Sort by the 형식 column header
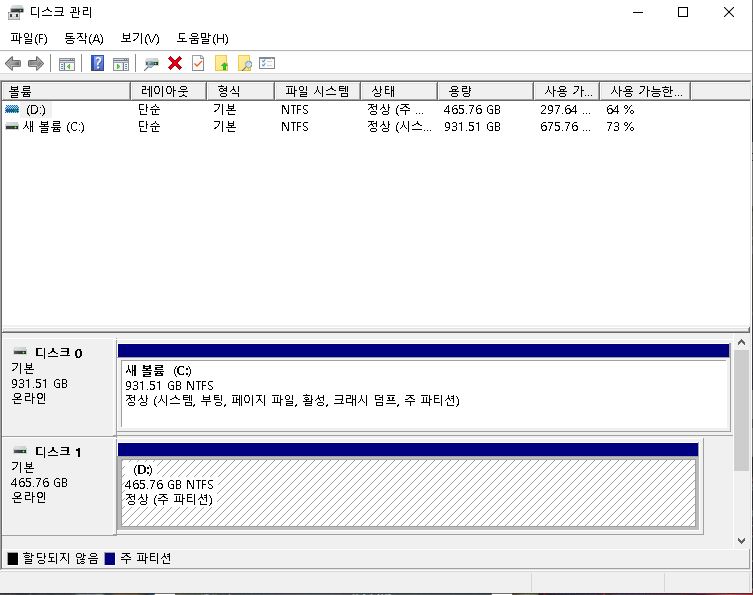 (240, 91)
